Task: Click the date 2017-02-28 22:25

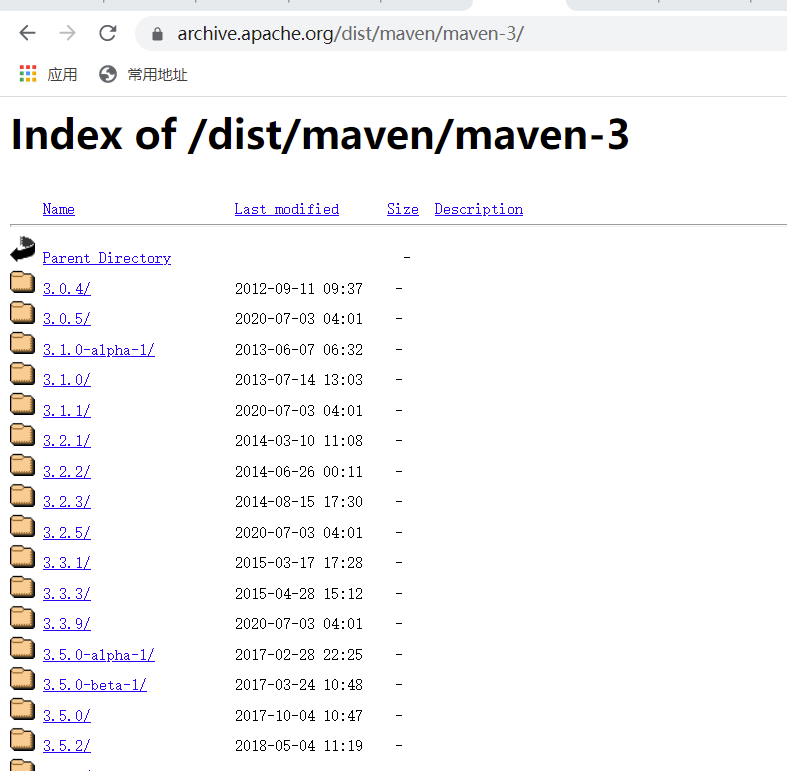Action: coord(299,655)
